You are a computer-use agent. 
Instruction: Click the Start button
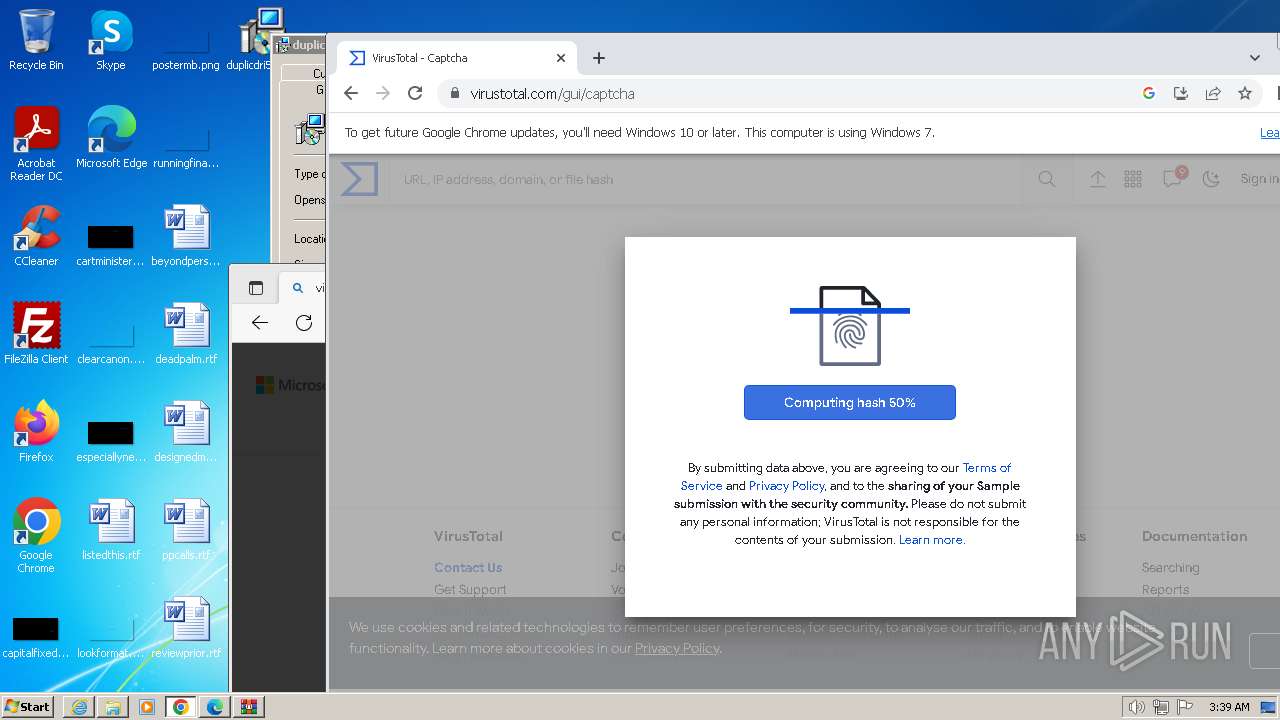coord(28,706)
